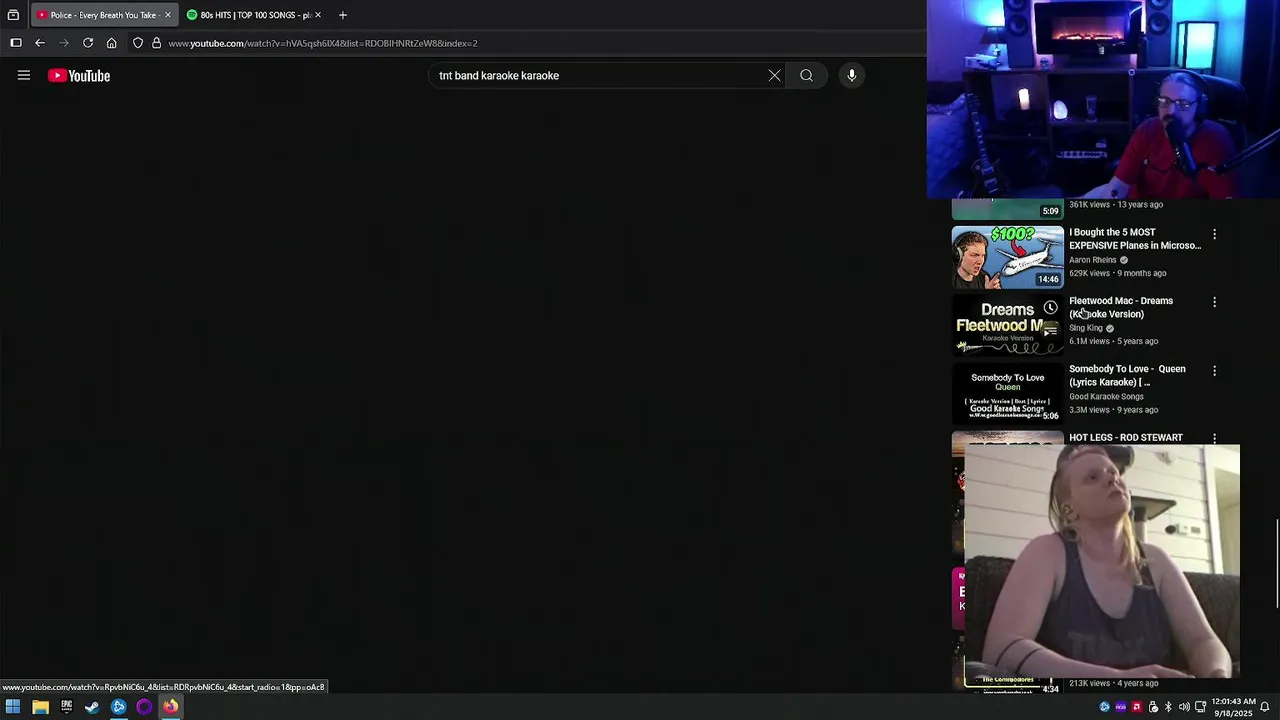
Task: Select the youtube.com address bar URL
Action: tap(323, 43)
